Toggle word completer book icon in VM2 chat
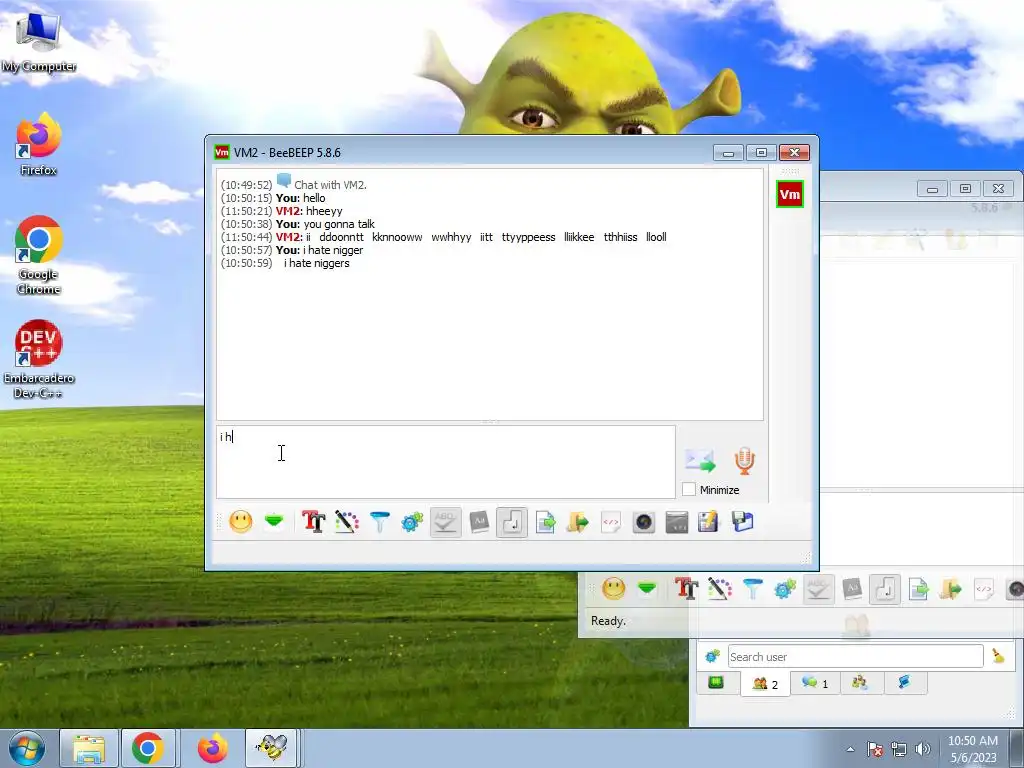Screen dimensions: 1024x768 click(x=479, y=522)
